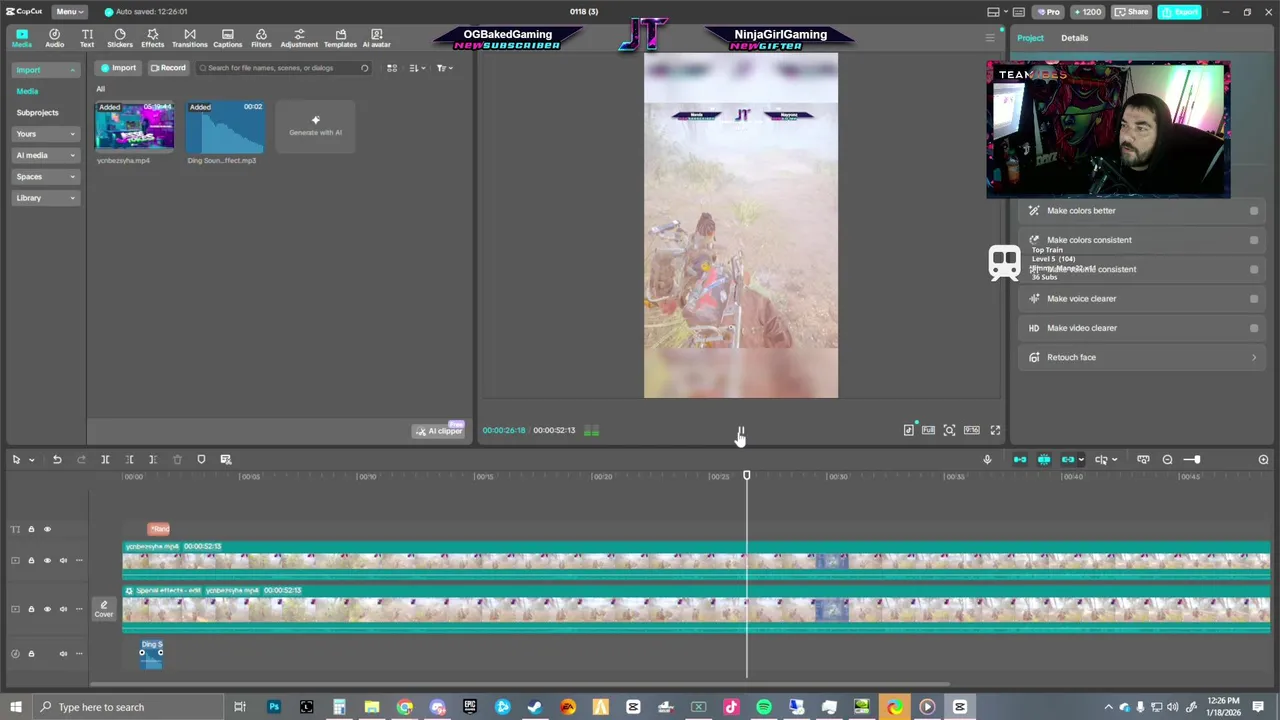Viewport: 1280px width, 720px height.
Task: Open the selection tool dropdown arrow
Action: 32,460
